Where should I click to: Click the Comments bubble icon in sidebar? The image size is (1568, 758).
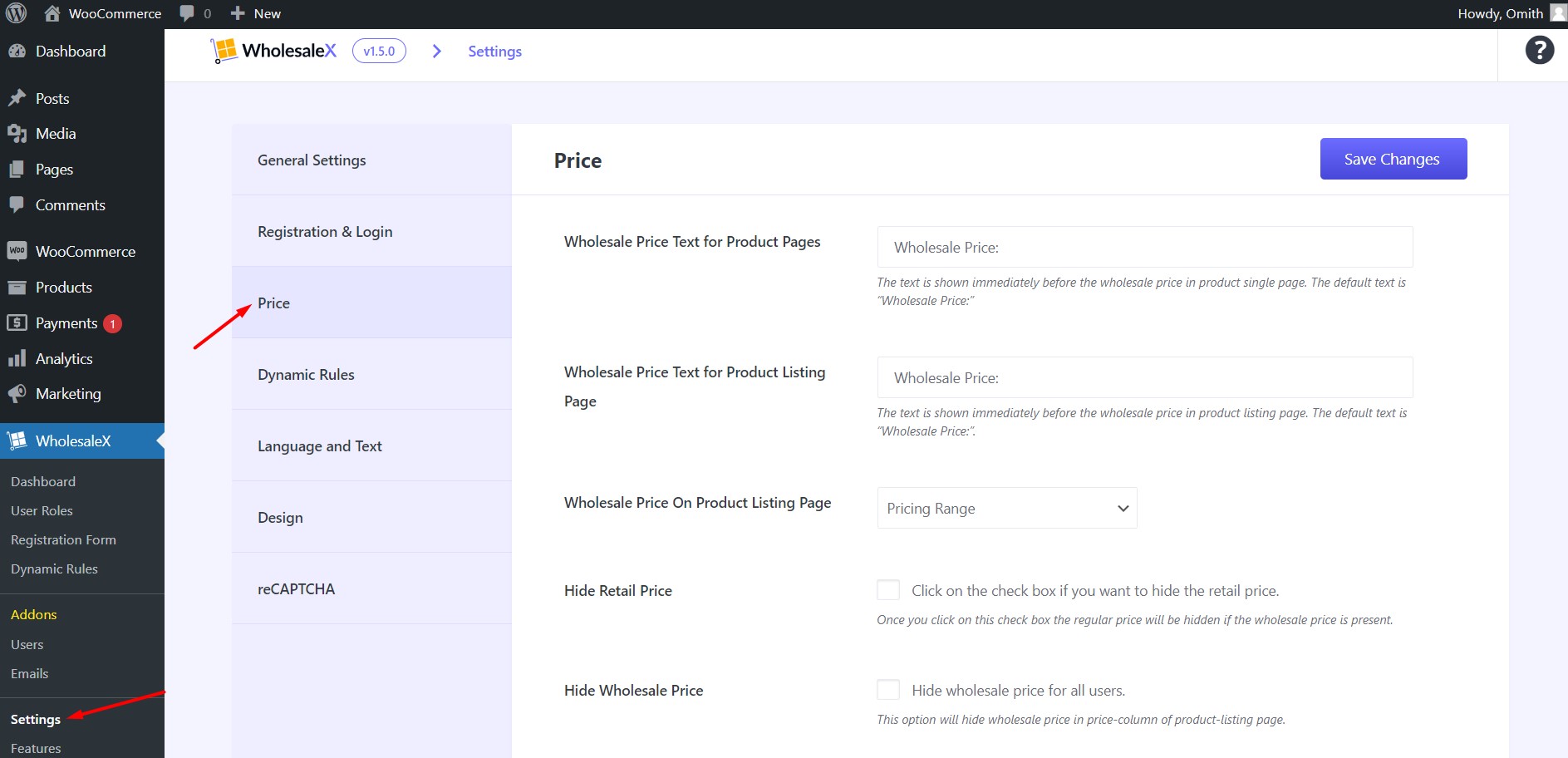(x=17, y=204)
